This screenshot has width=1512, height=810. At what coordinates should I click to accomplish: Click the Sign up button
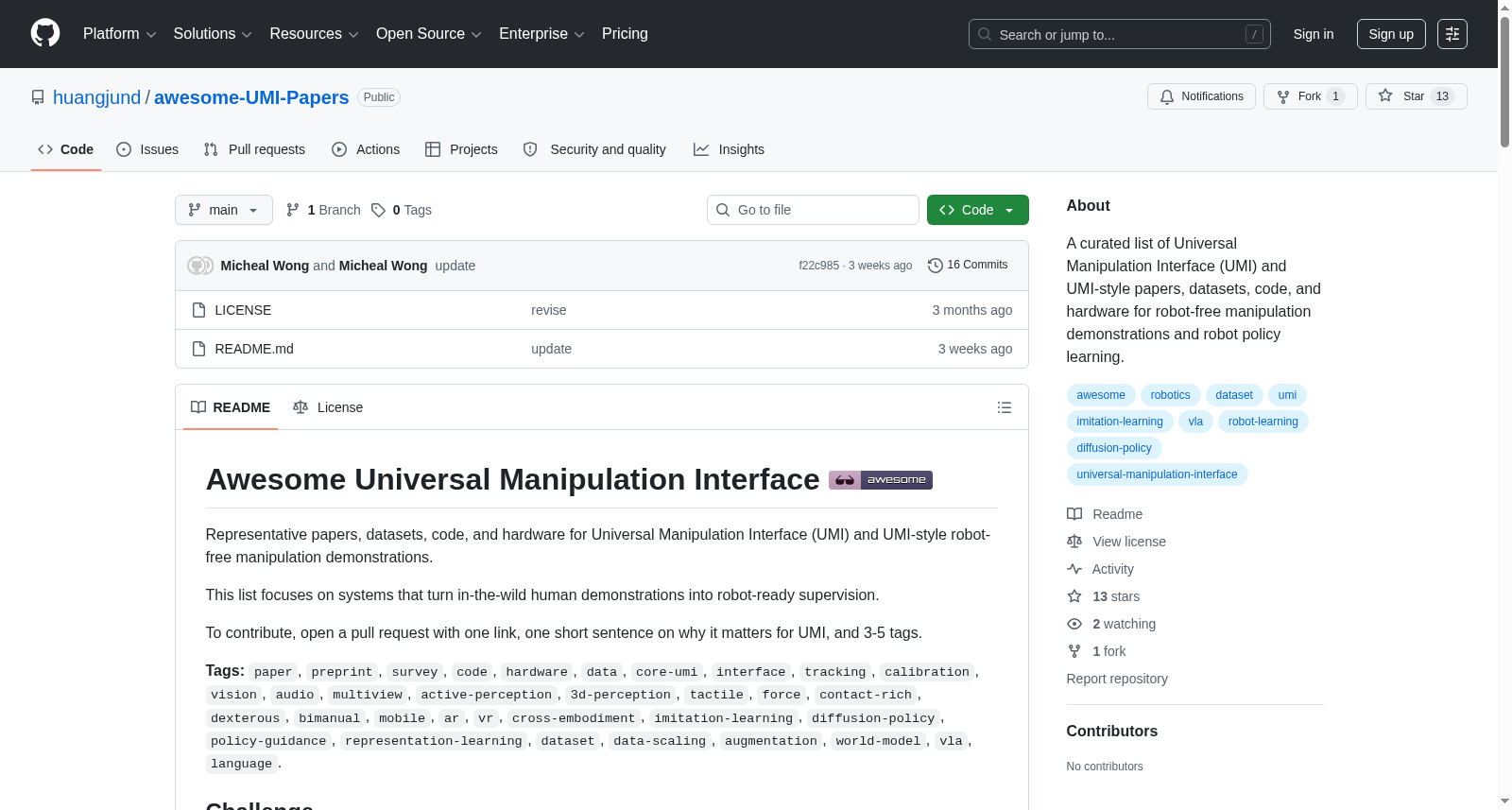[x=1391, y=34]
